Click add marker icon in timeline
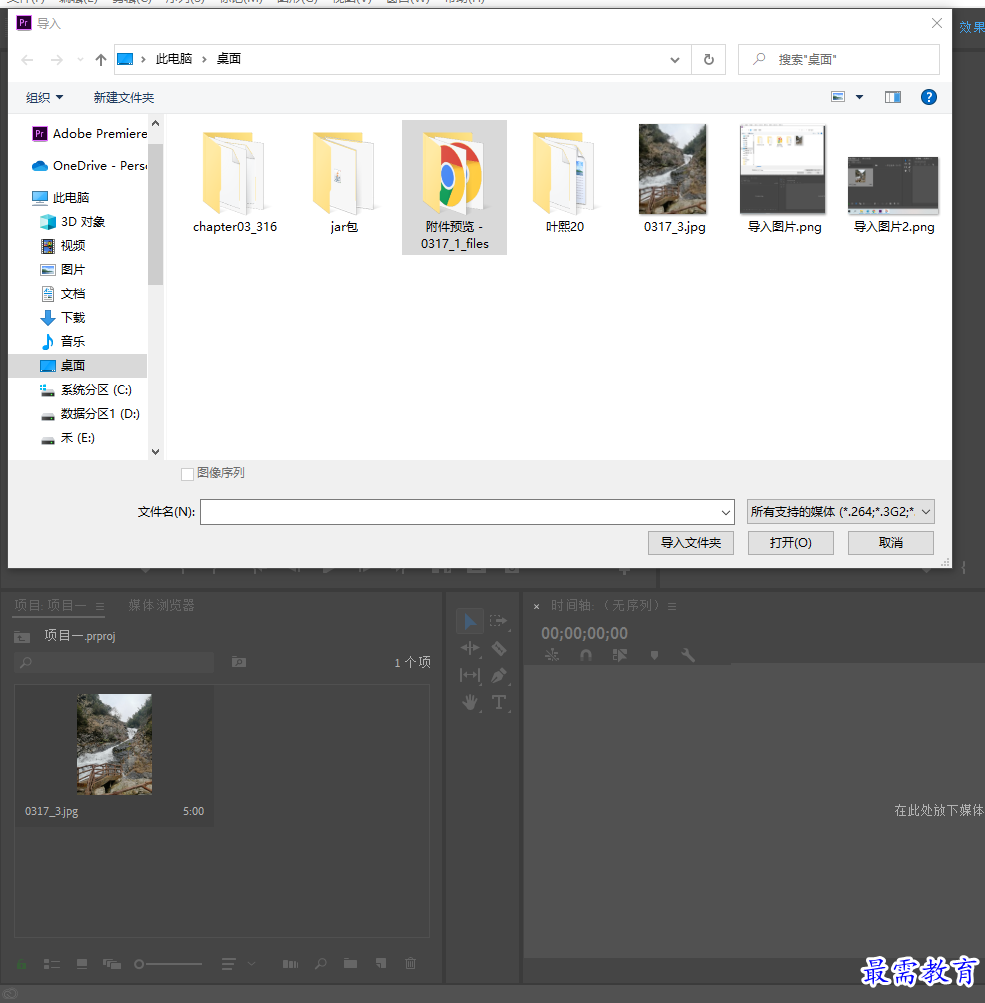 pyautogui.click(x=654, y=655)
